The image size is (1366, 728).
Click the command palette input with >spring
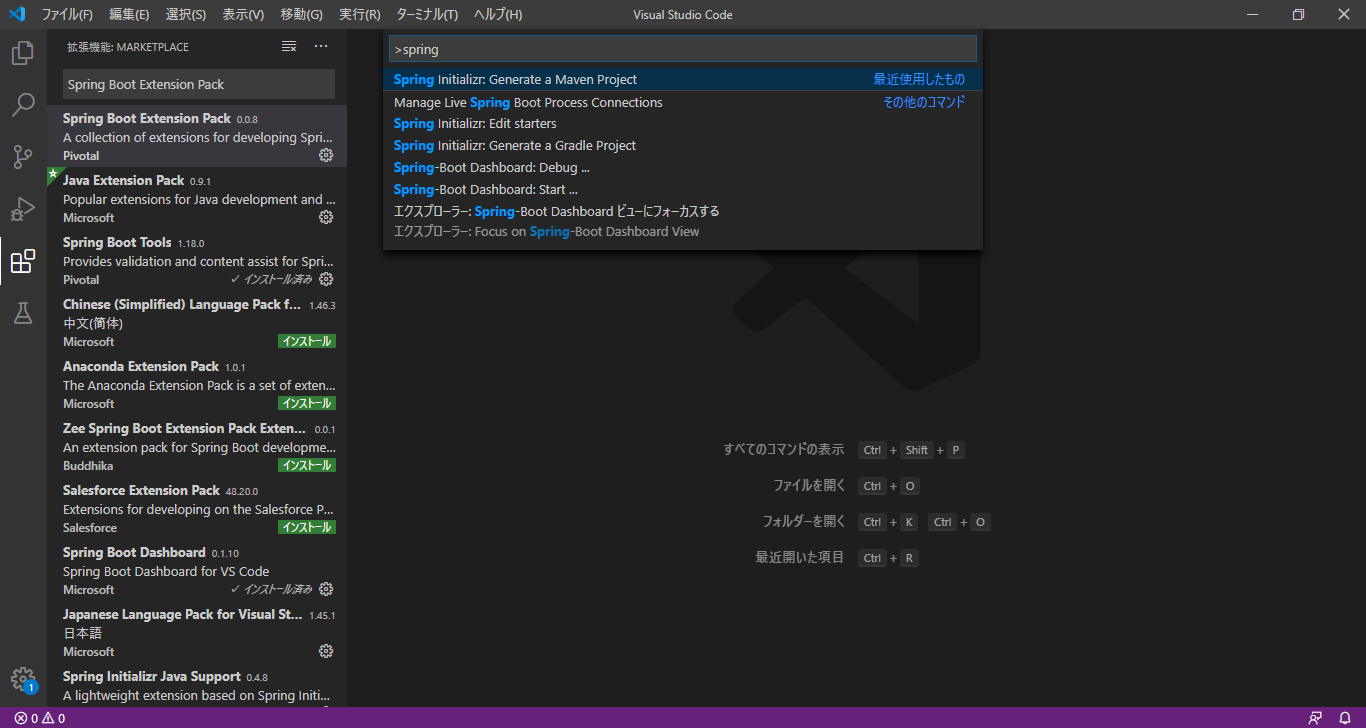pyautogui.click(x=682, y=49)
